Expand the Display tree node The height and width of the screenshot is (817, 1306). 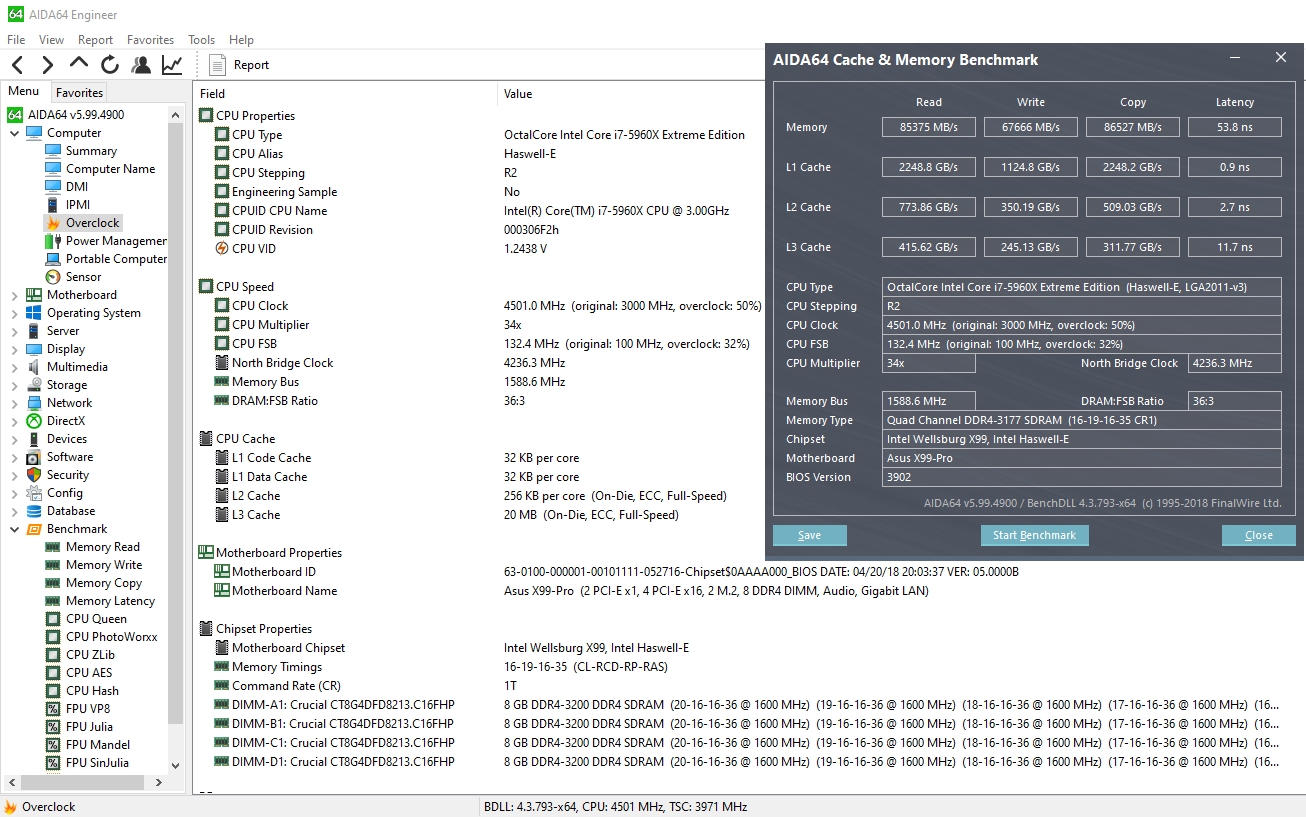click(15, 349)
